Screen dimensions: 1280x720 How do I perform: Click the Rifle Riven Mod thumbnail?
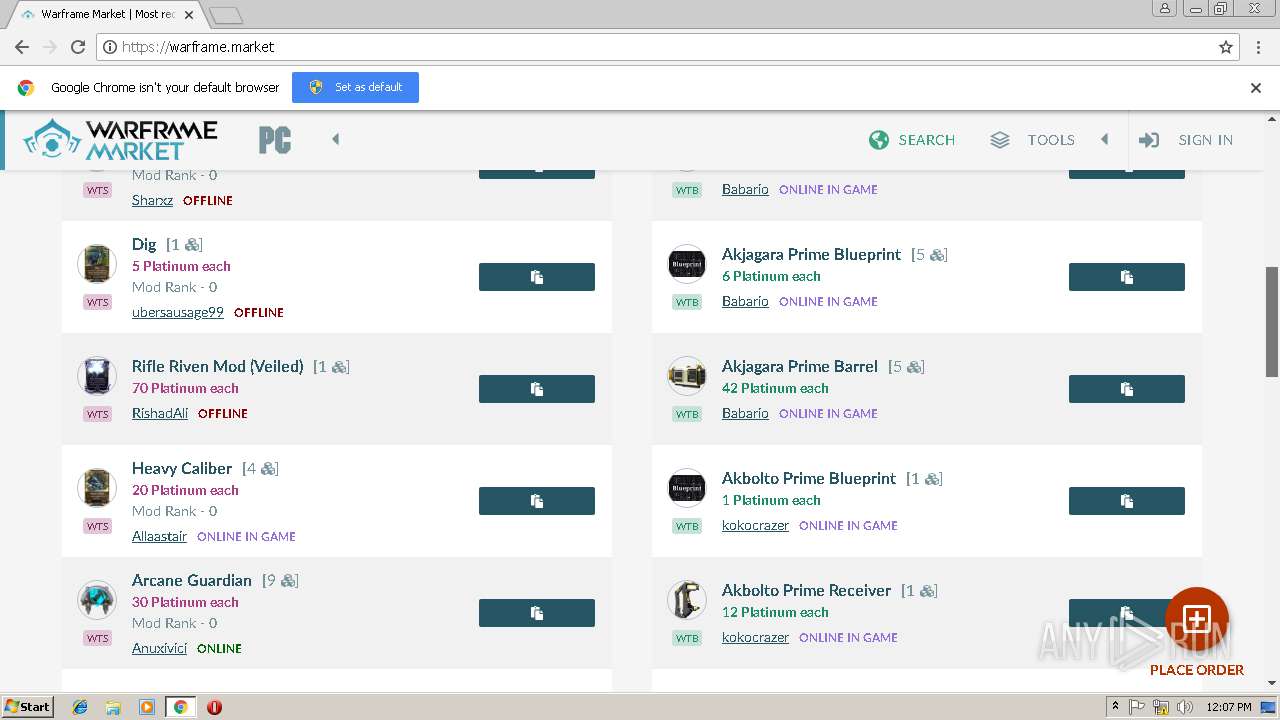click(97, 376)
